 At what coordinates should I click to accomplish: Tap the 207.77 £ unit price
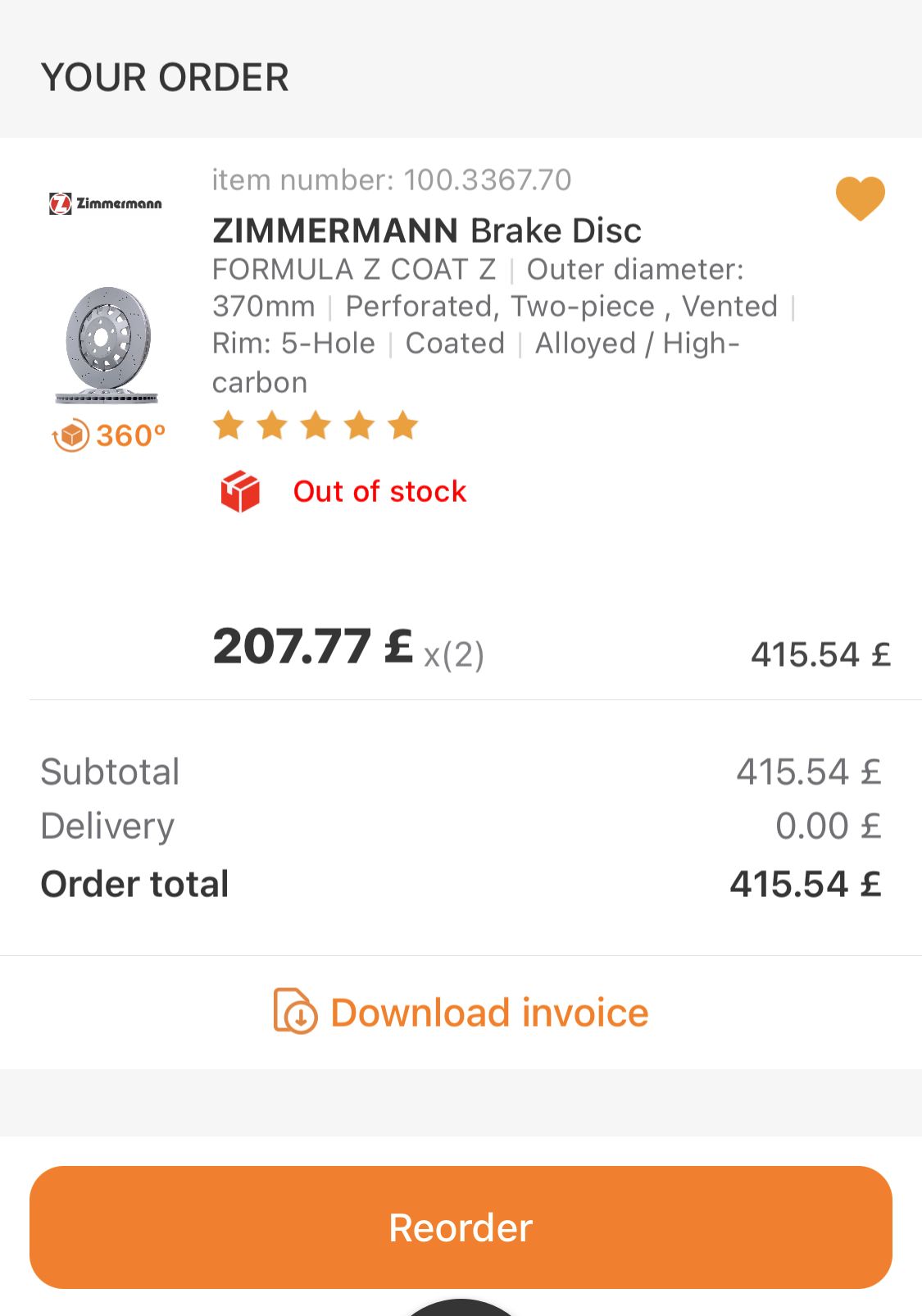tap(312, 647)
